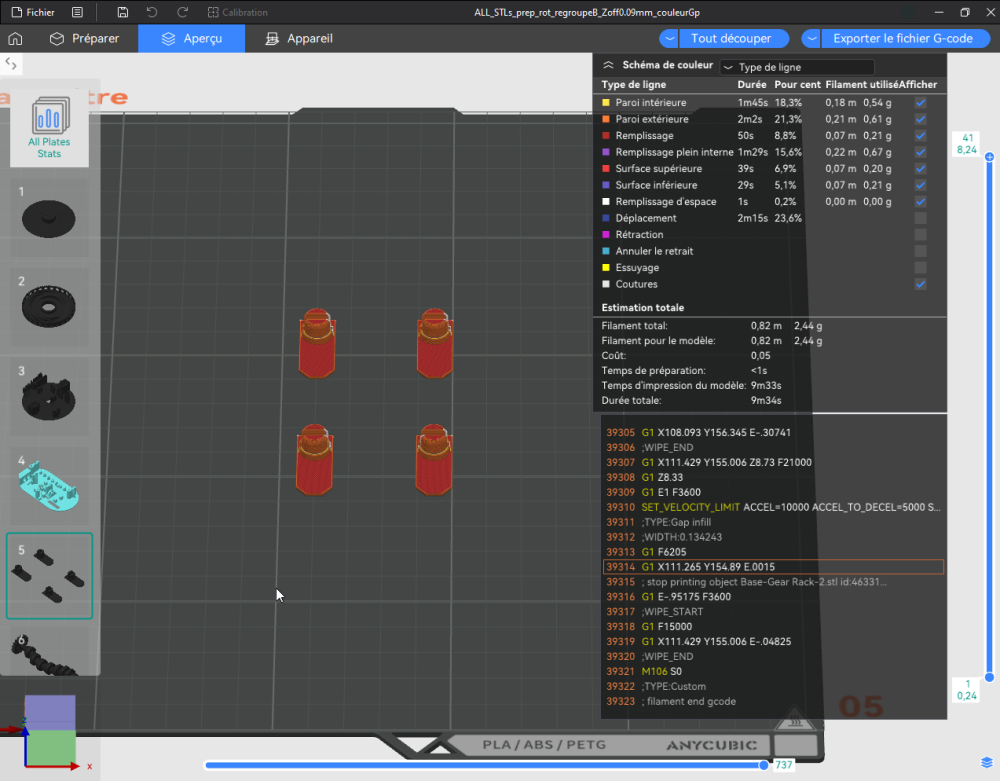The height and width of the screenshot is (781, 1000).
Task: Select plate 5 thumbnail
Action: coord(49,576)
